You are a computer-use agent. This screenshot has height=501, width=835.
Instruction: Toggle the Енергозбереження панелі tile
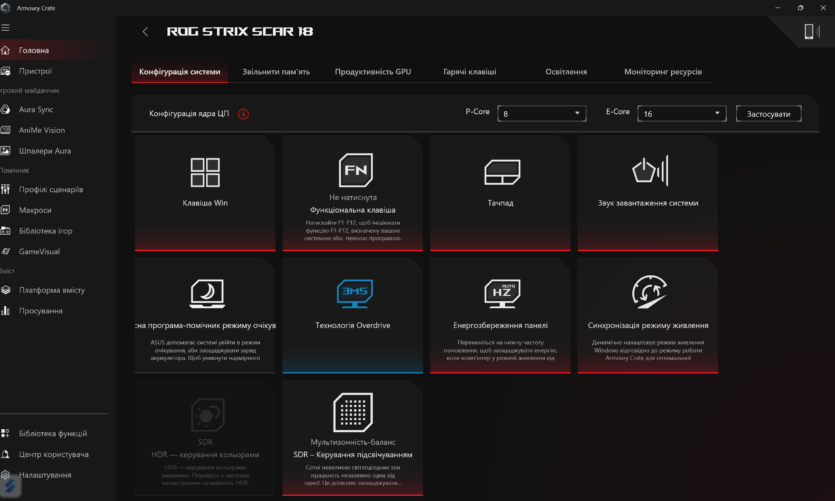click(500, 315)
